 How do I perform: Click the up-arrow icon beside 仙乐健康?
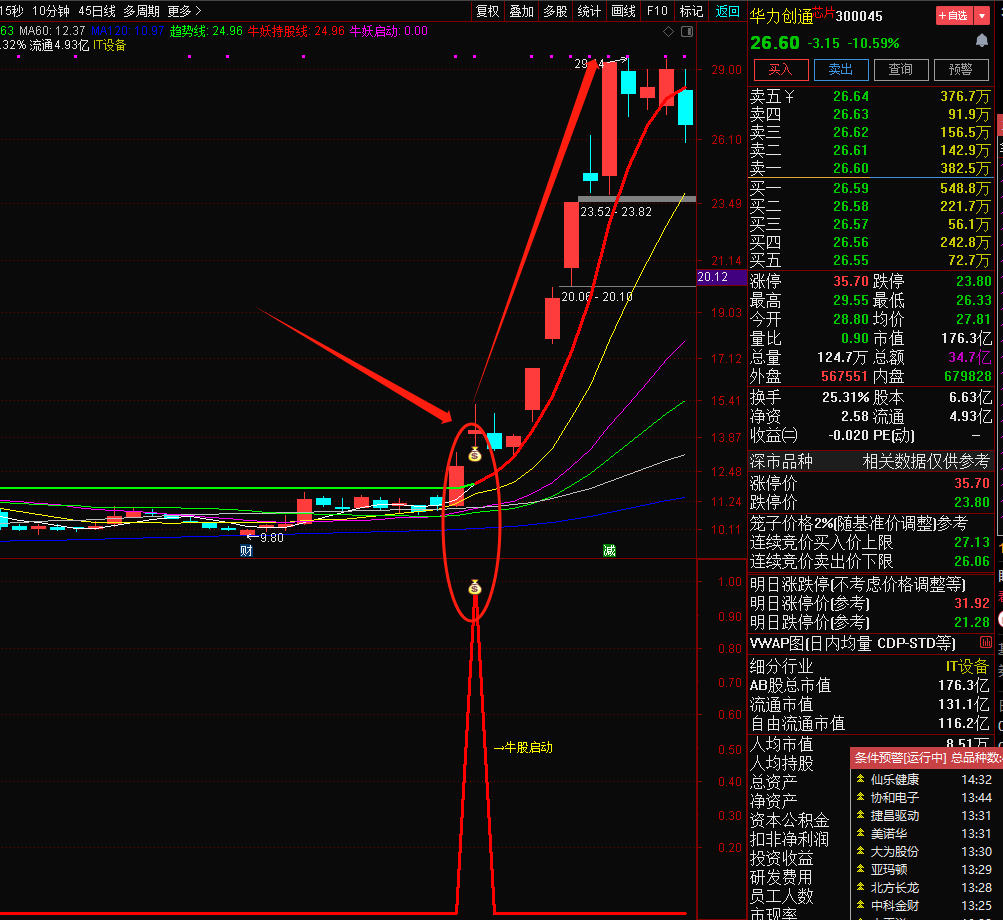click(x=860, y=779)
